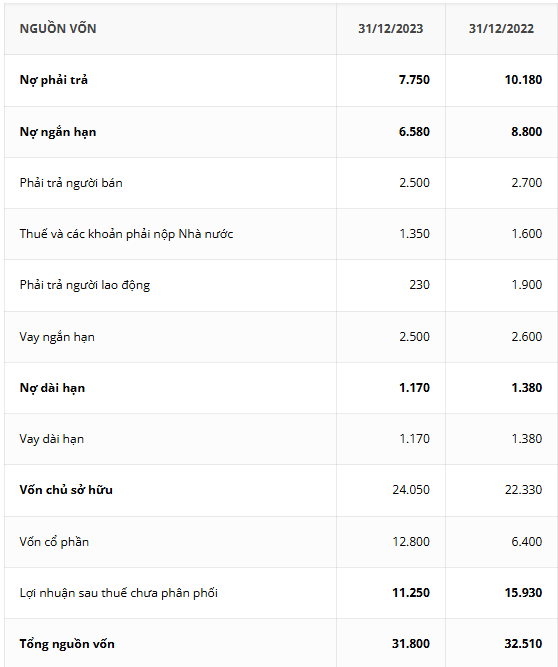Select the Phải trả người lao động label
The height and width of the screenshot is (667, 558).
(x=85, y=285)
